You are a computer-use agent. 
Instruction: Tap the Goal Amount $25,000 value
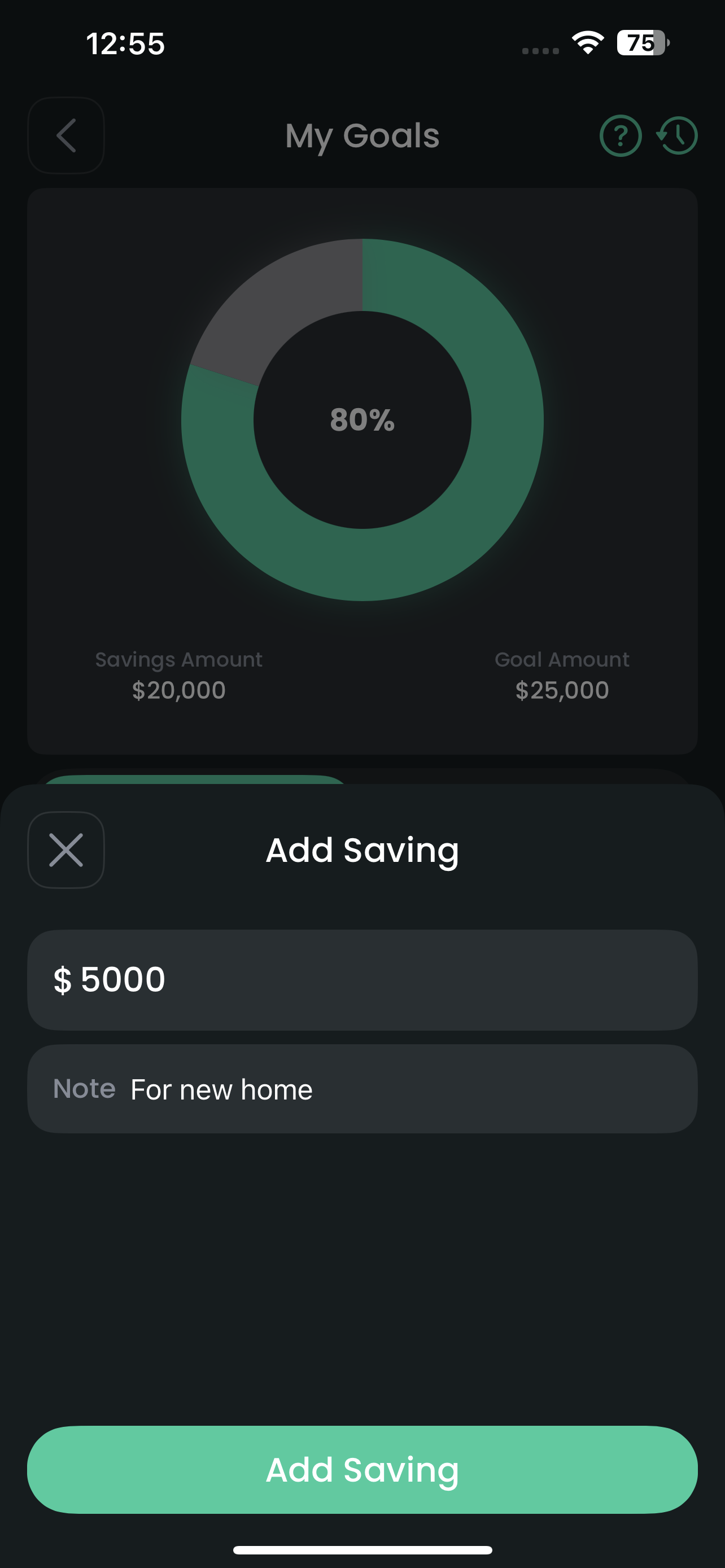(562, 690)
